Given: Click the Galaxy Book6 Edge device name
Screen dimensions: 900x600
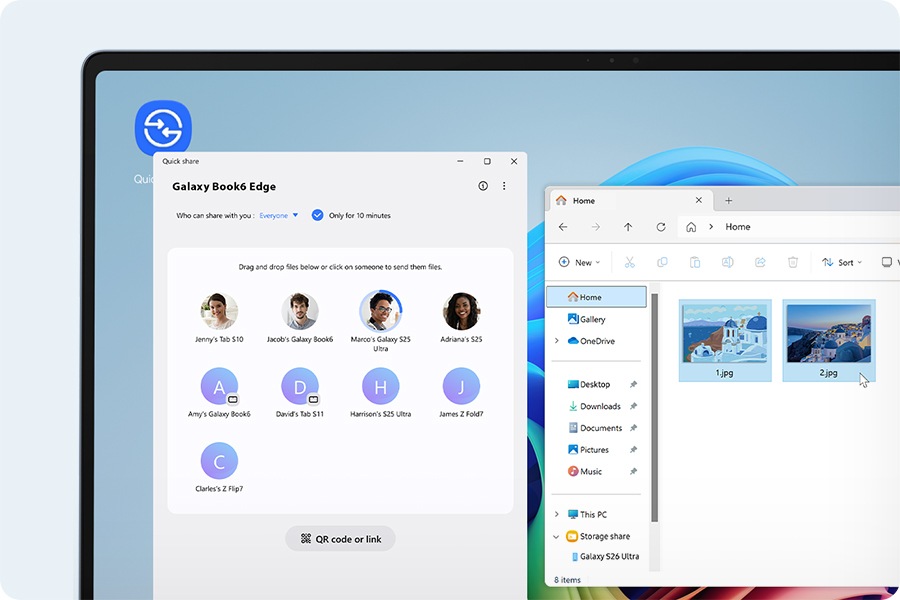Looking at the screenshot, I should [x=224, y=187].
